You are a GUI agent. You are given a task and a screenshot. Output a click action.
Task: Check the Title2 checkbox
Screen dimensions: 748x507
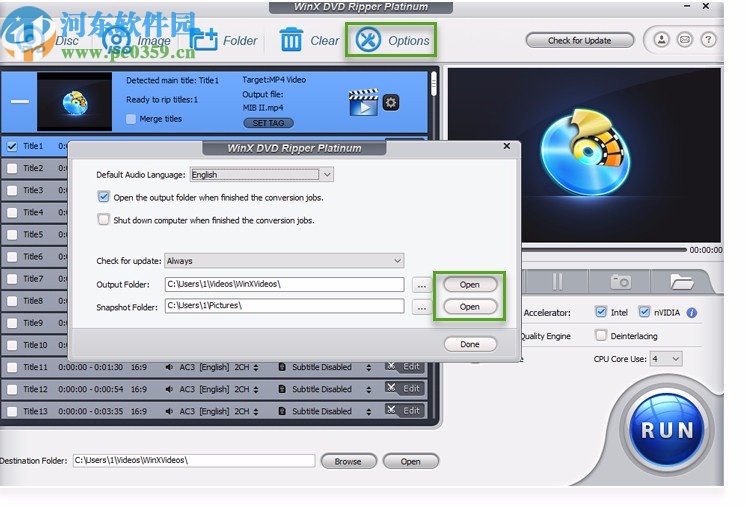coord(12,168)
